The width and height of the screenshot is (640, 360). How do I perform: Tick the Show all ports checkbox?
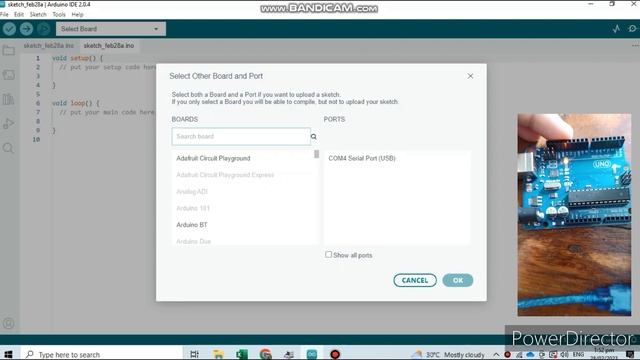[x=329, y=254]
